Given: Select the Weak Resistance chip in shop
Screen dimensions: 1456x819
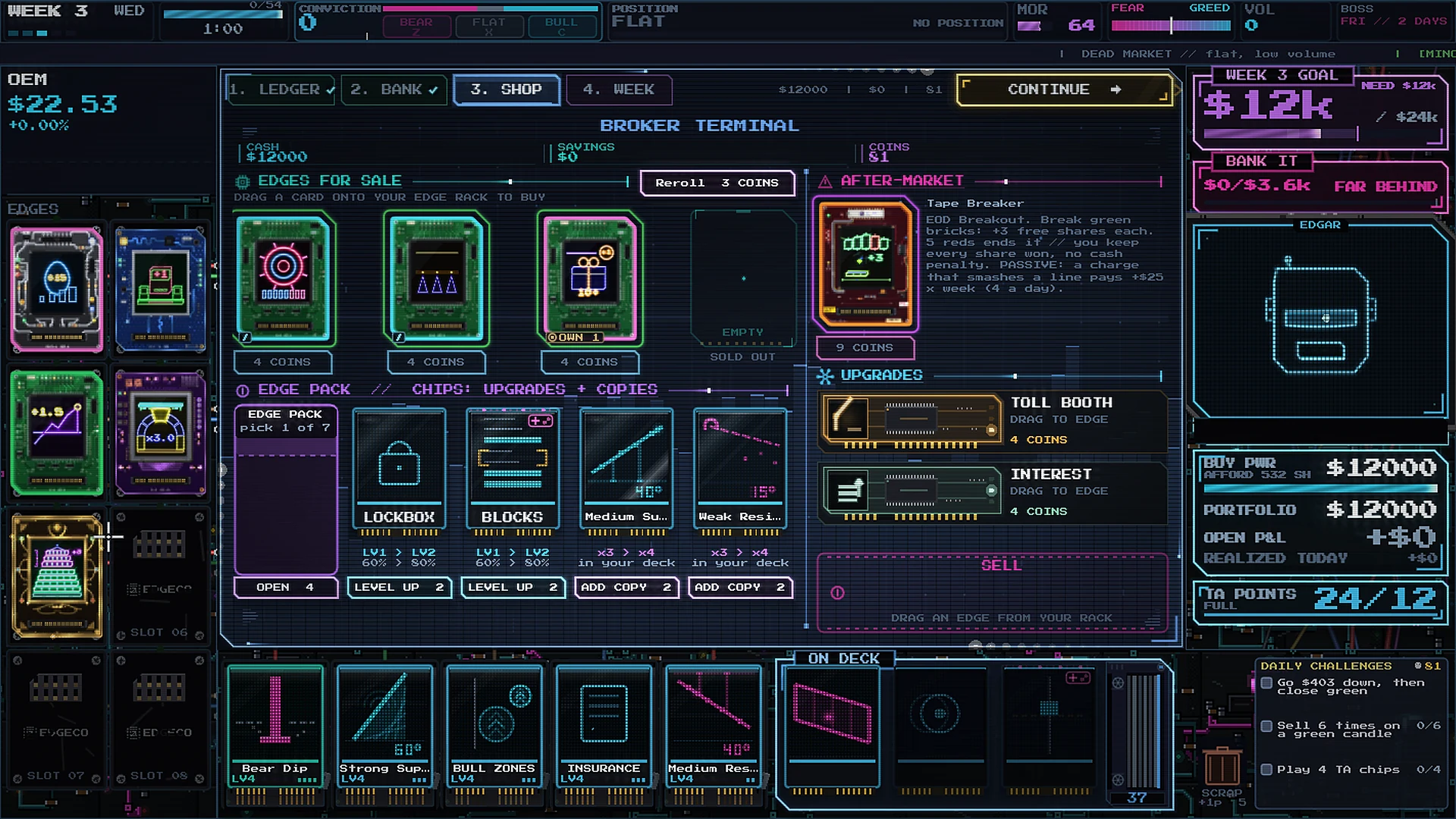Looking at the screenshot, I should (x=740, y=470).
